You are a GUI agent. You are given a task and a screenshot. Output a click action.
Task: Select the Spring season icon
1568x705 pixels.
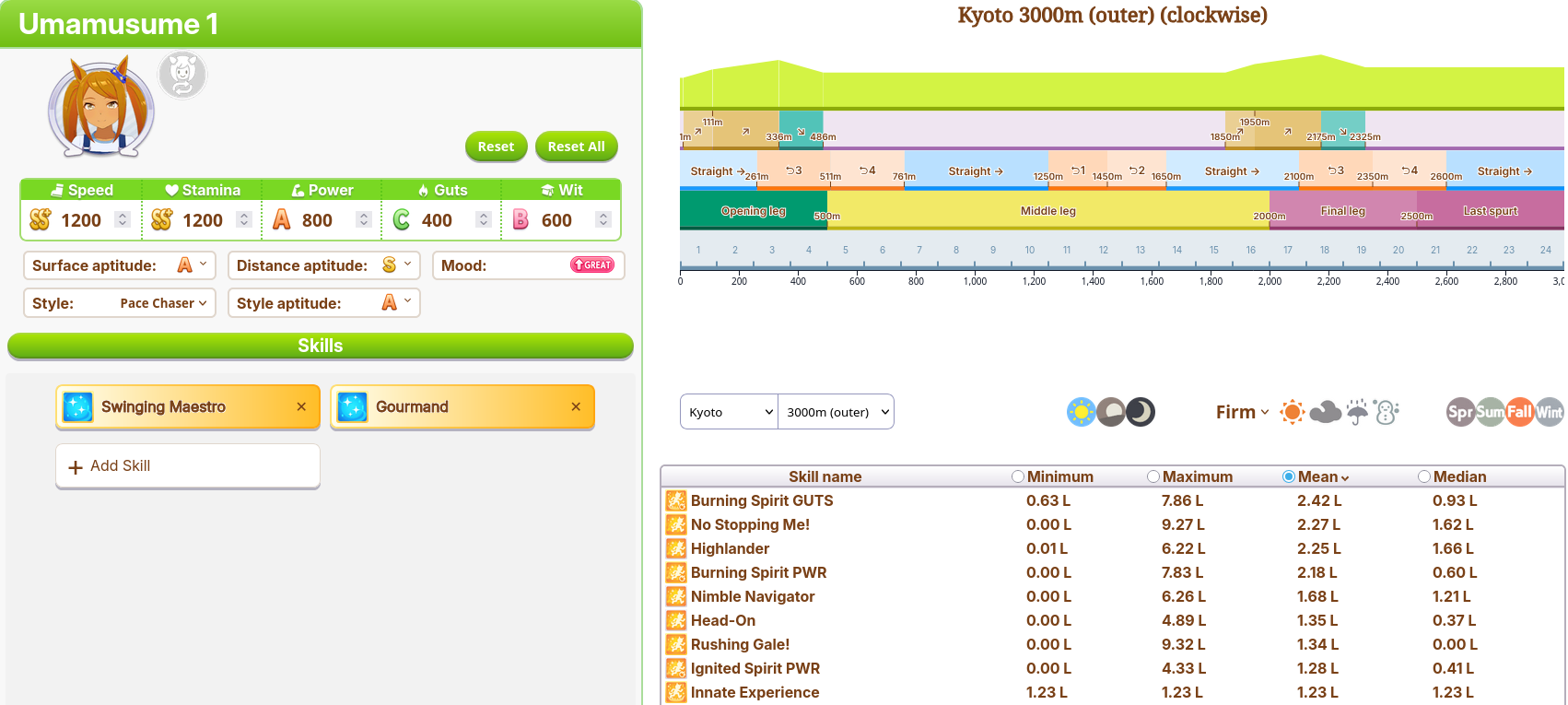(x=1460, y=412)
